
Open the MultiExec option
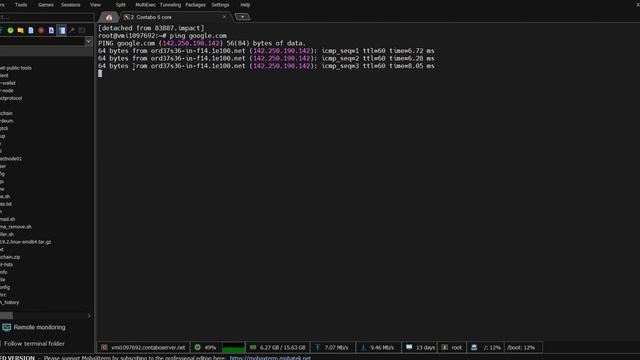[145, 5]
